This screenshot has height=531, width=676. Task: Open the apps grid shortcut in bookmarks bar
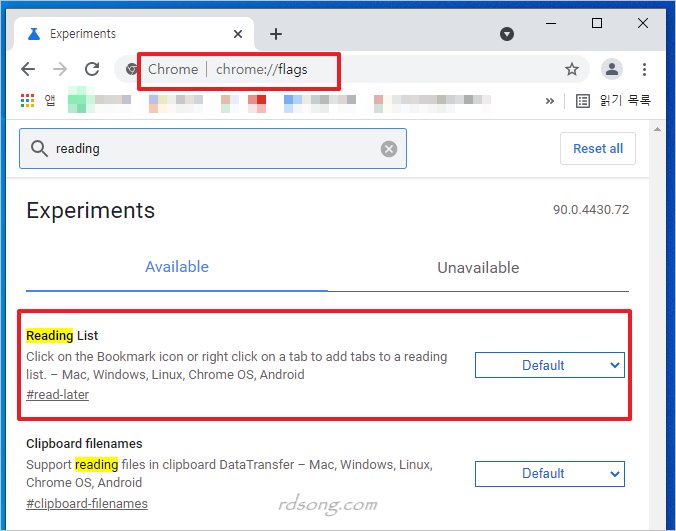pyautogui.click(x=29, y=100)
